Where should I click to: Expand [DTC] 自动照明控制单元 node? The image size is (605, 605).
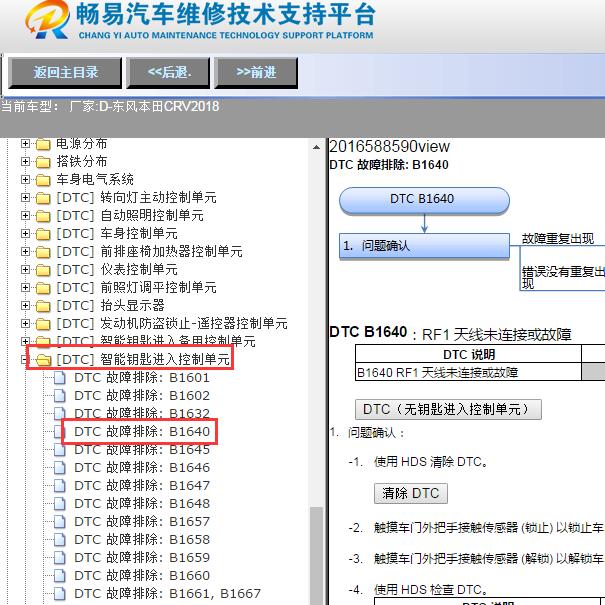(25, 215)
